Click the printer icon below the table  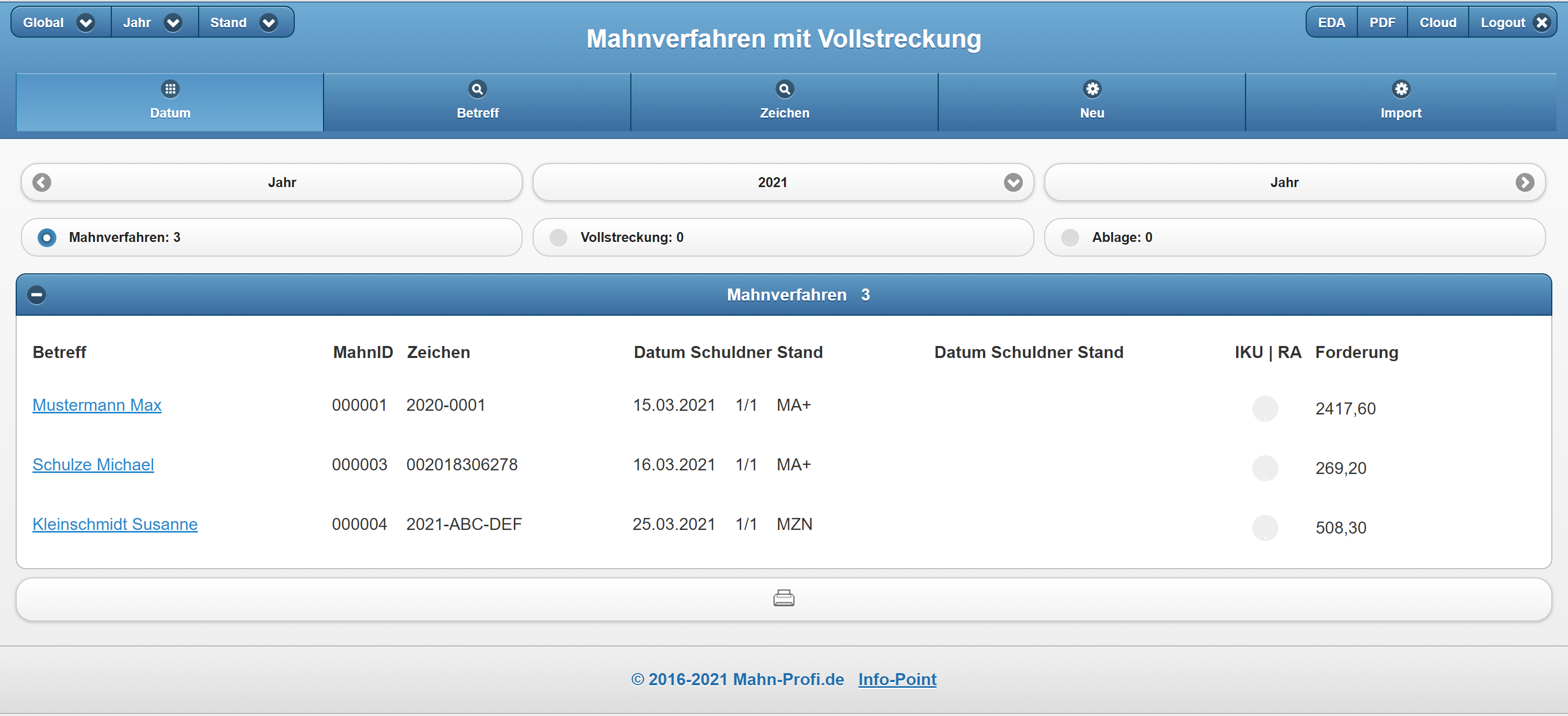pos(783,598)
